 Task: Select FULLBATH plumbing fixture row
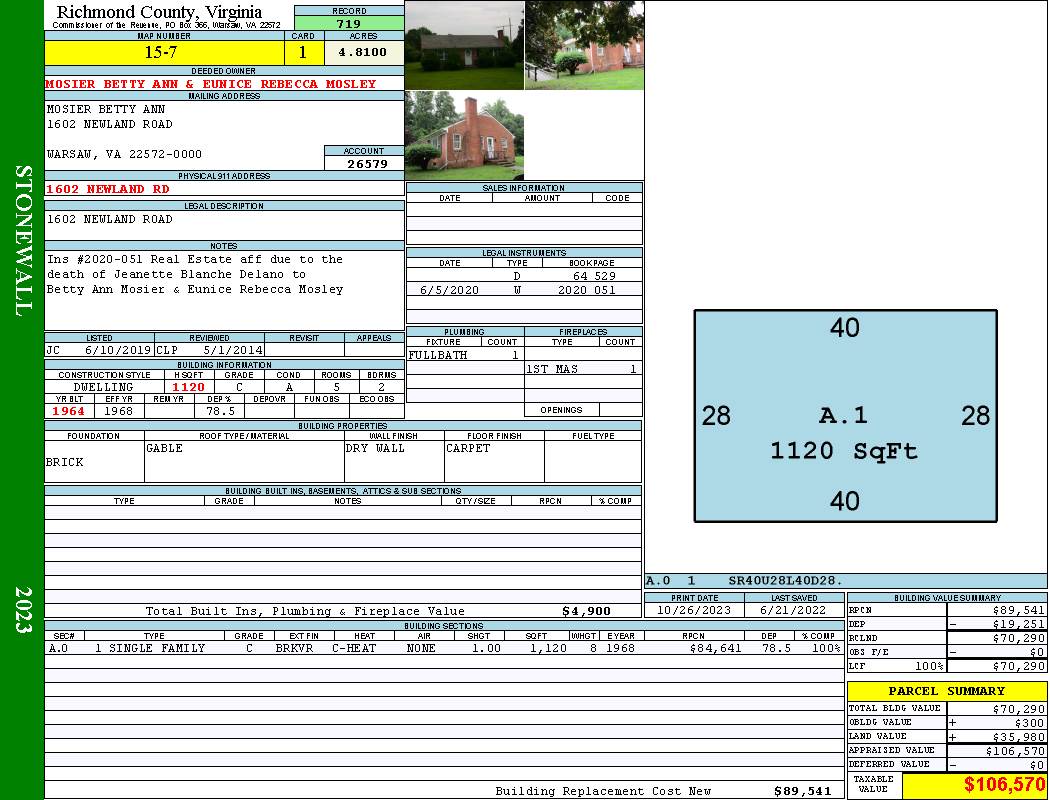point(465,355)
